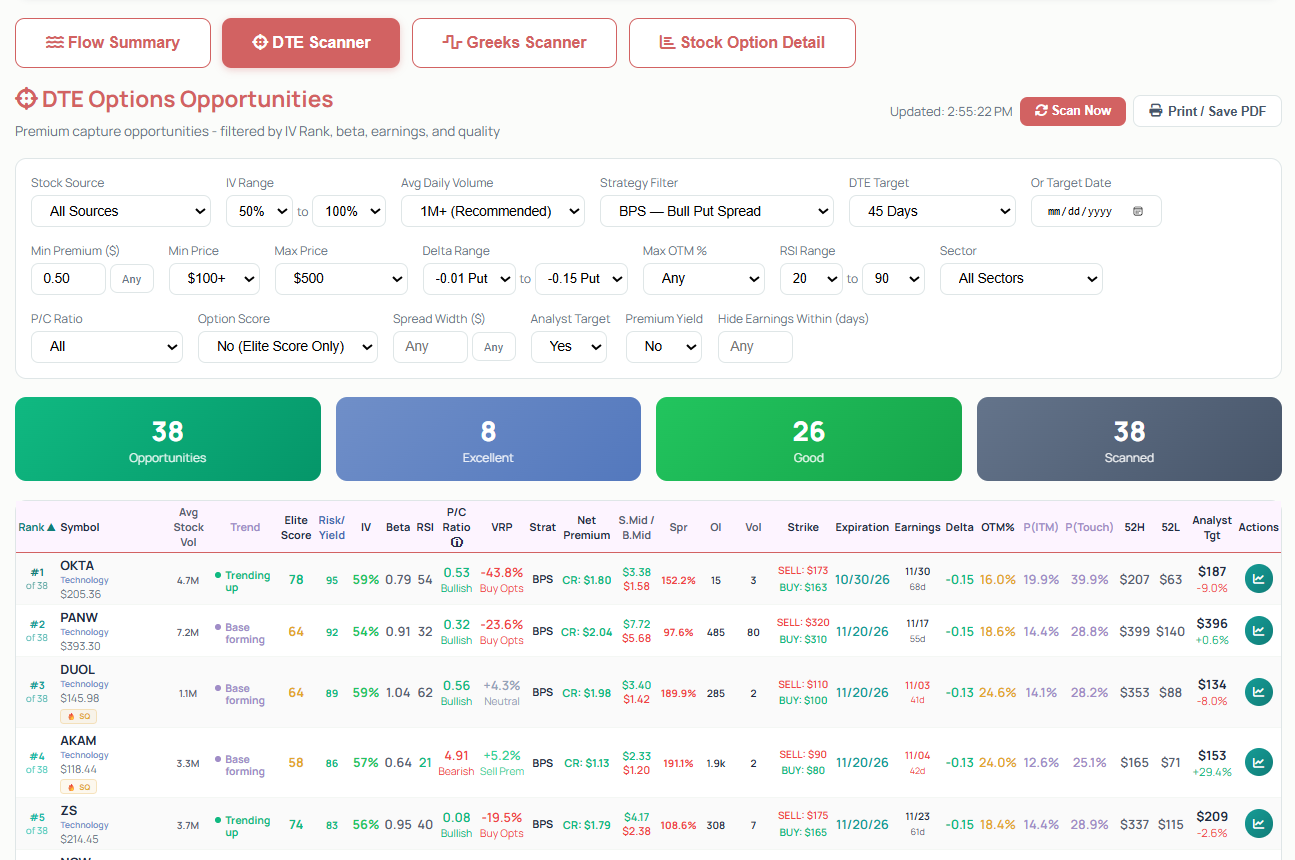Click the OKTA symbol in table
This screenshot has width=1295, height=860.
tap(77, 566)
